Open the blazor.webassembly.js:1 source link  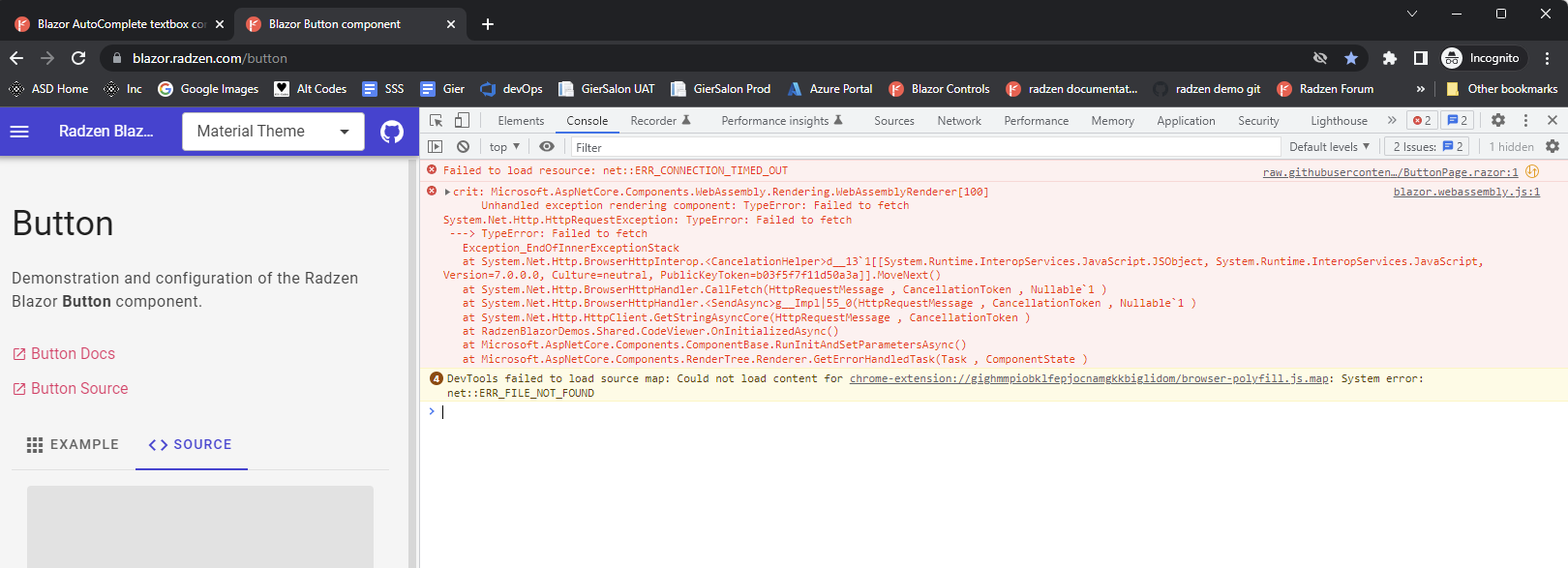pyautogui.click(x=1465, y=192)
